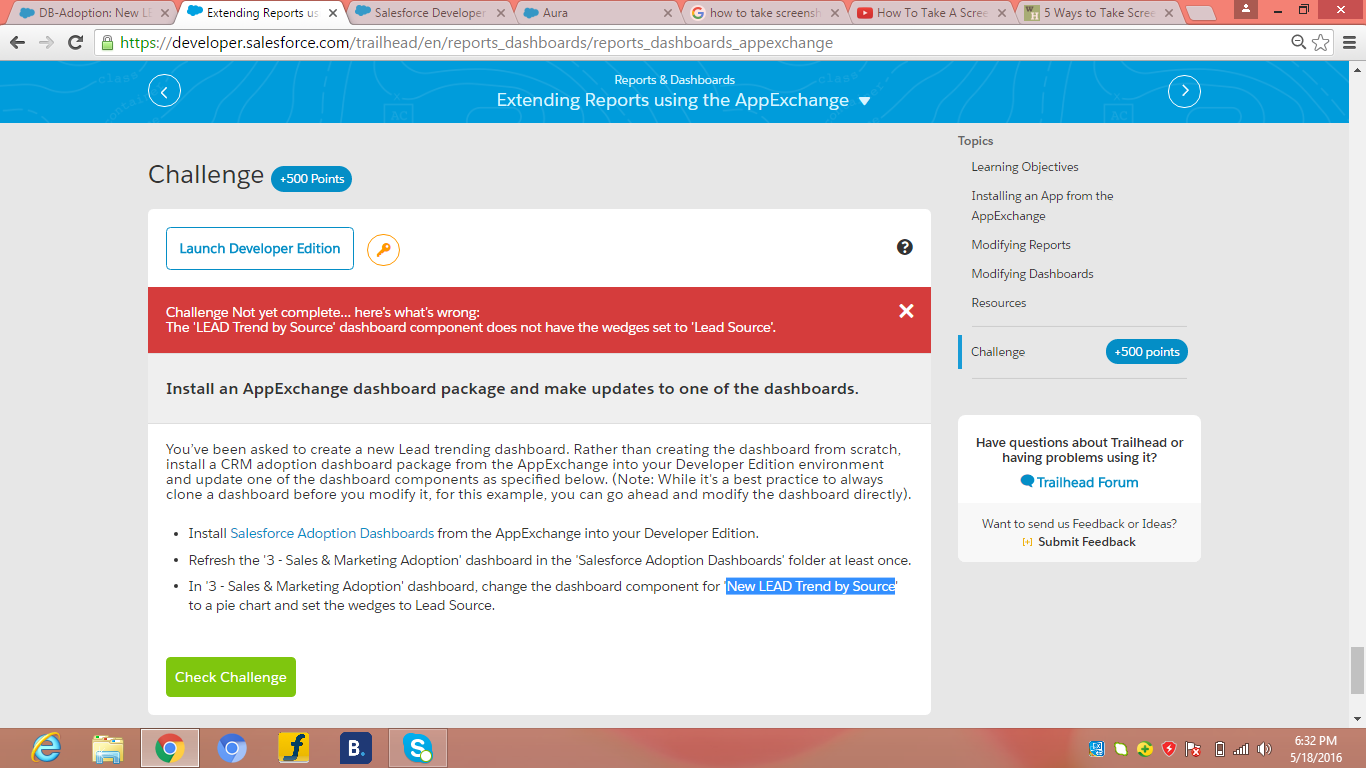Image resolution: width=1366 pixels, height=768 pixels.
Task: Open Skype from the taskbar
Action: coord(418,748)
